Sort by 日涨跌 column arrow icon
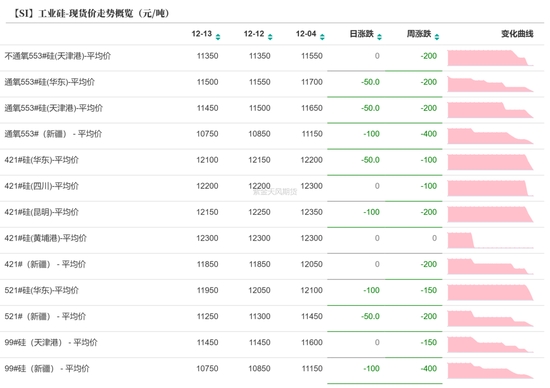The width and height of the screenshot is (550, 388). 379,37
